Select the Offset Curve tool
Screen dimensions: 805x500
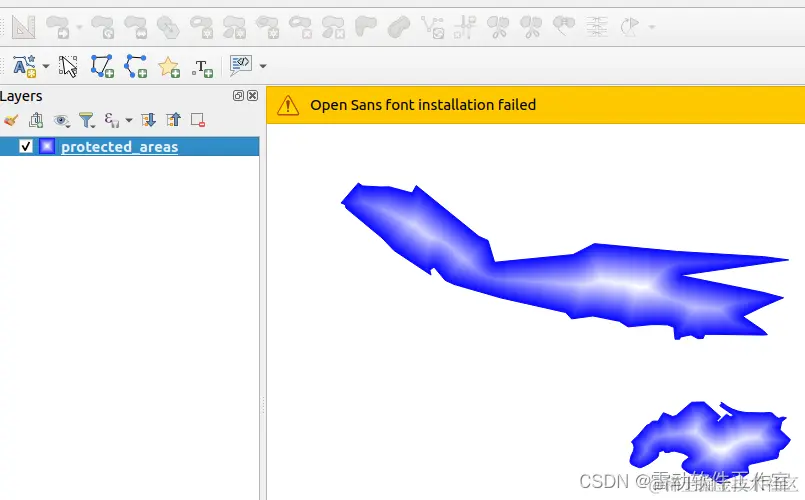pyautogui.click(x=399, y=27)
